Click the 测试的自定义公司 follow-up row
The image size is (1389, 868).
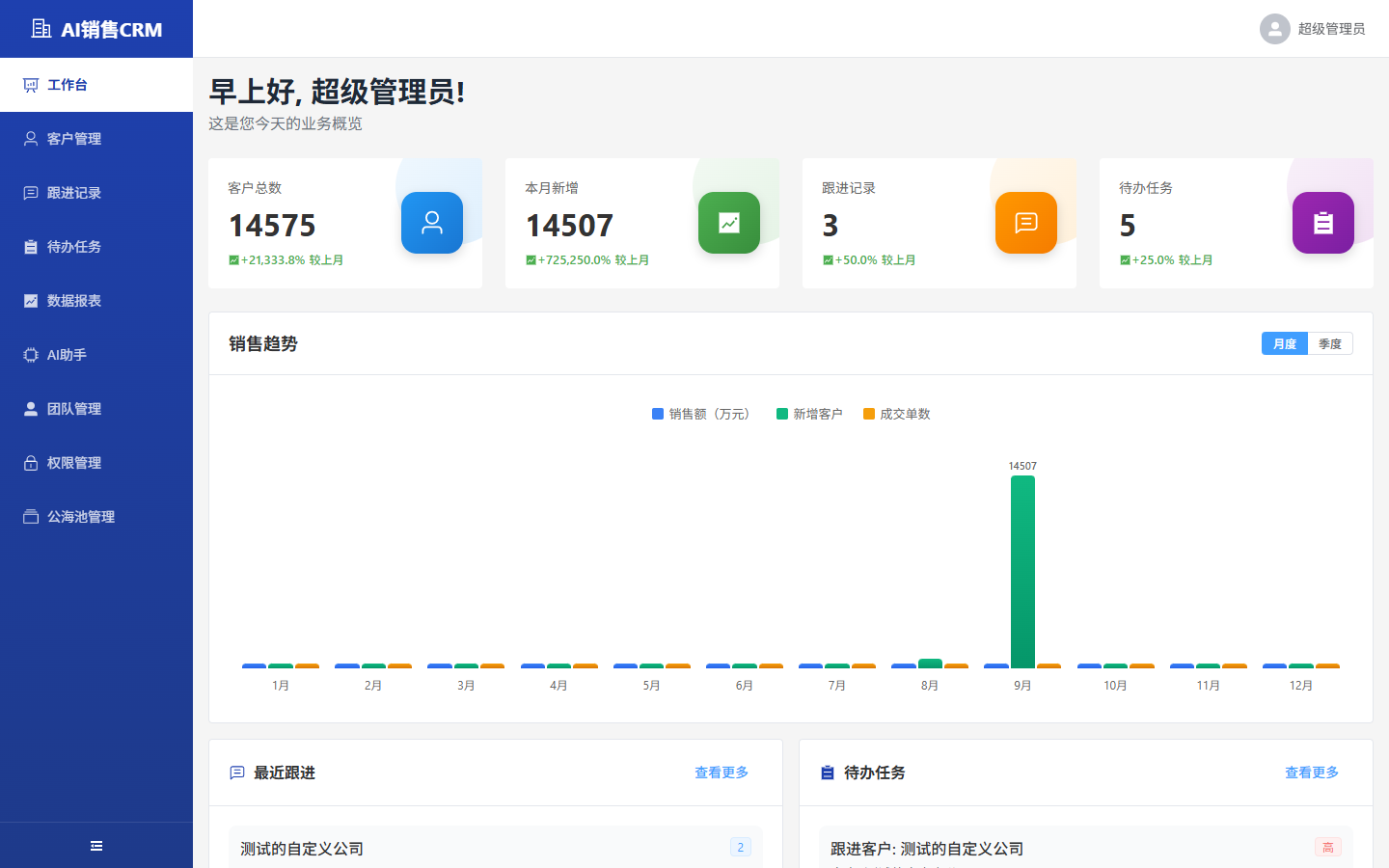click(495, 847)
